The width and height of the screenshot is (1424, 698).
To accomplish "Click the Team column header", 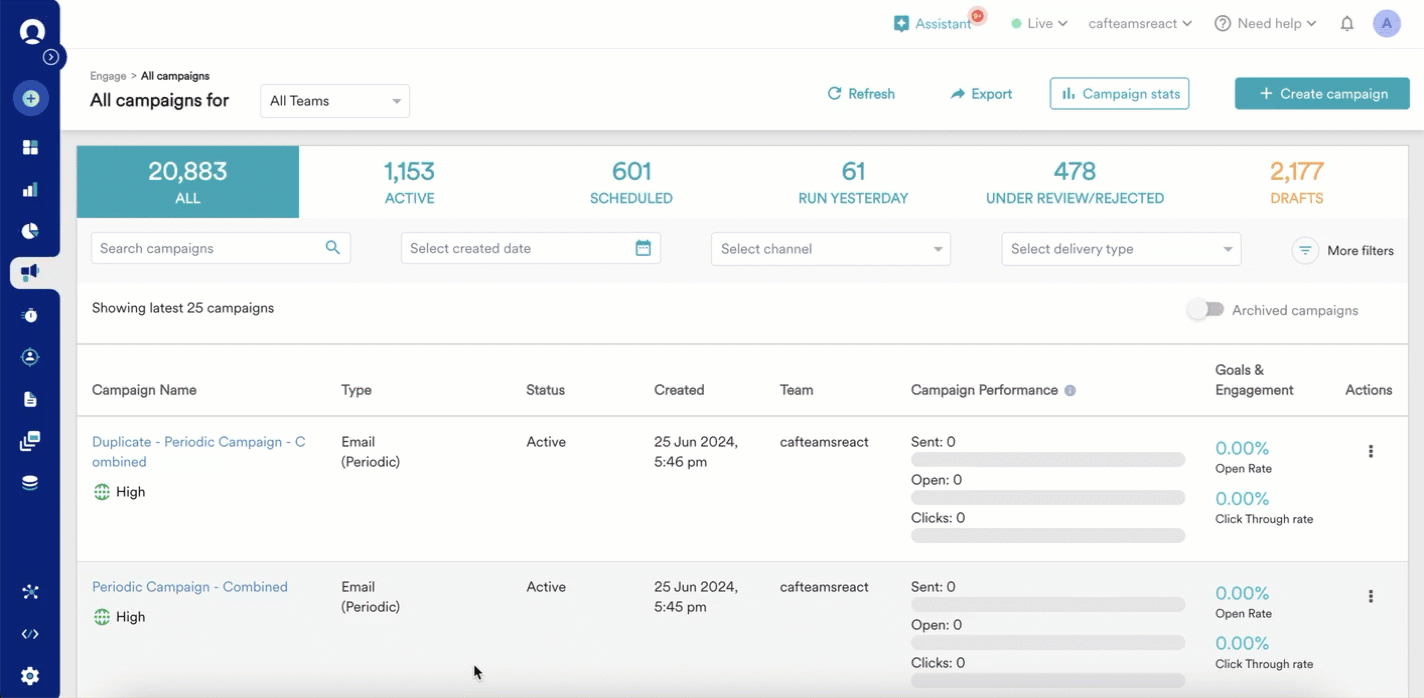I will 796,390.
